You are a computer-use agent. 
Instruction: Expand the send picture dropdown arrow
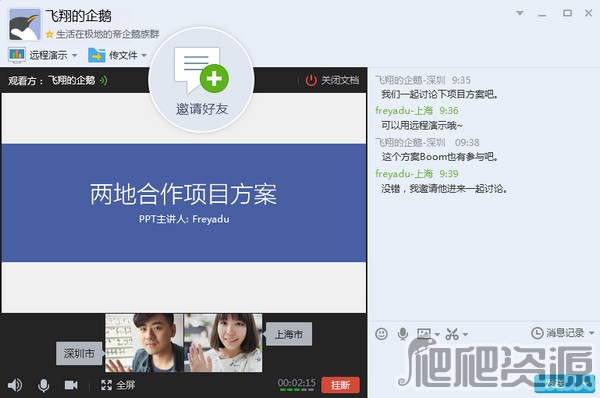click(x=437, y=334)
